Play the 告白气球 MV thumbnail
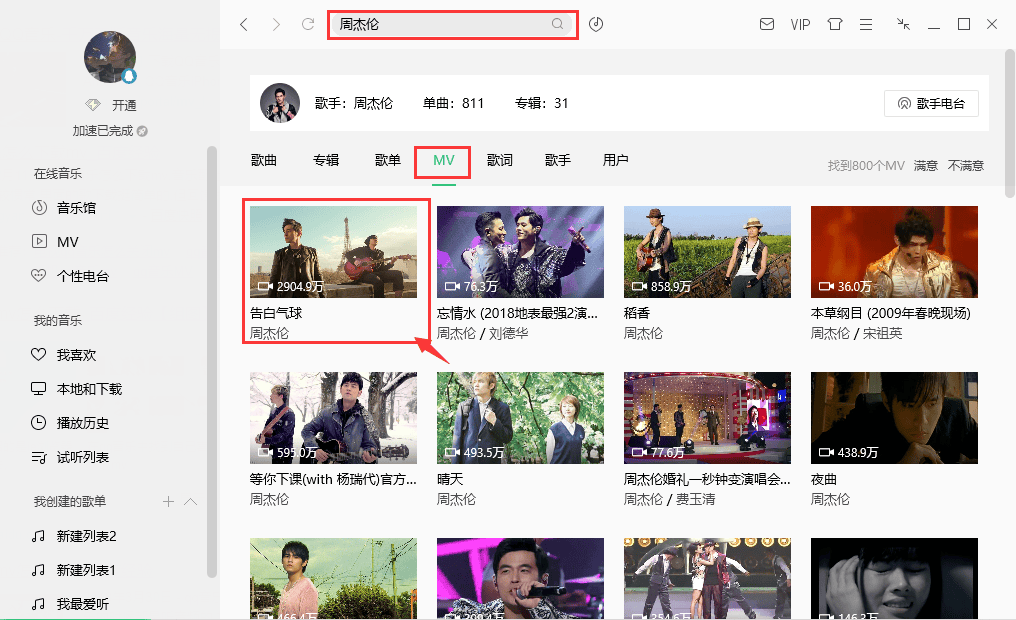The width and height of the screenshot is (1016, 620). tap(335, 251)
